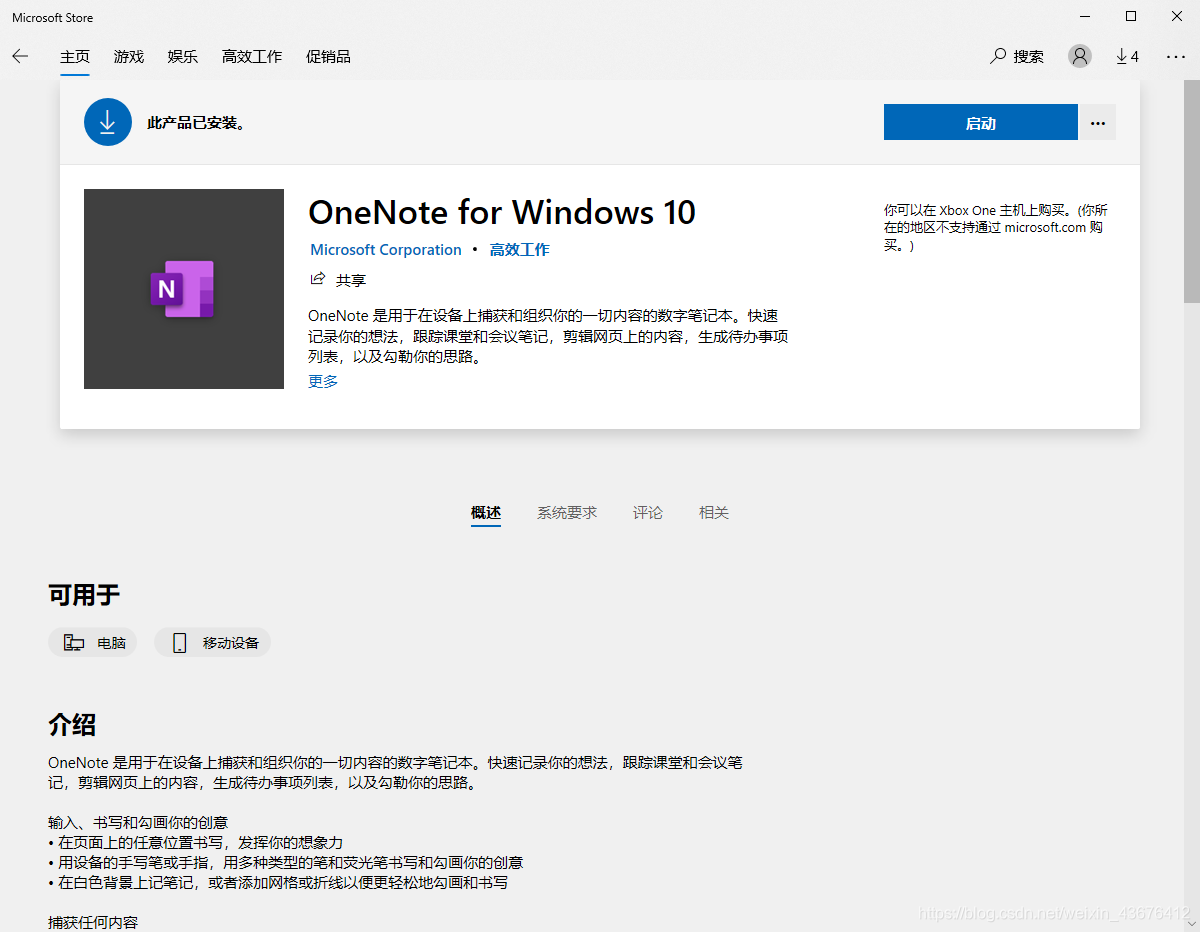Open the 主页 tab
Screen dimensions: 1200x932
[75, 56]
